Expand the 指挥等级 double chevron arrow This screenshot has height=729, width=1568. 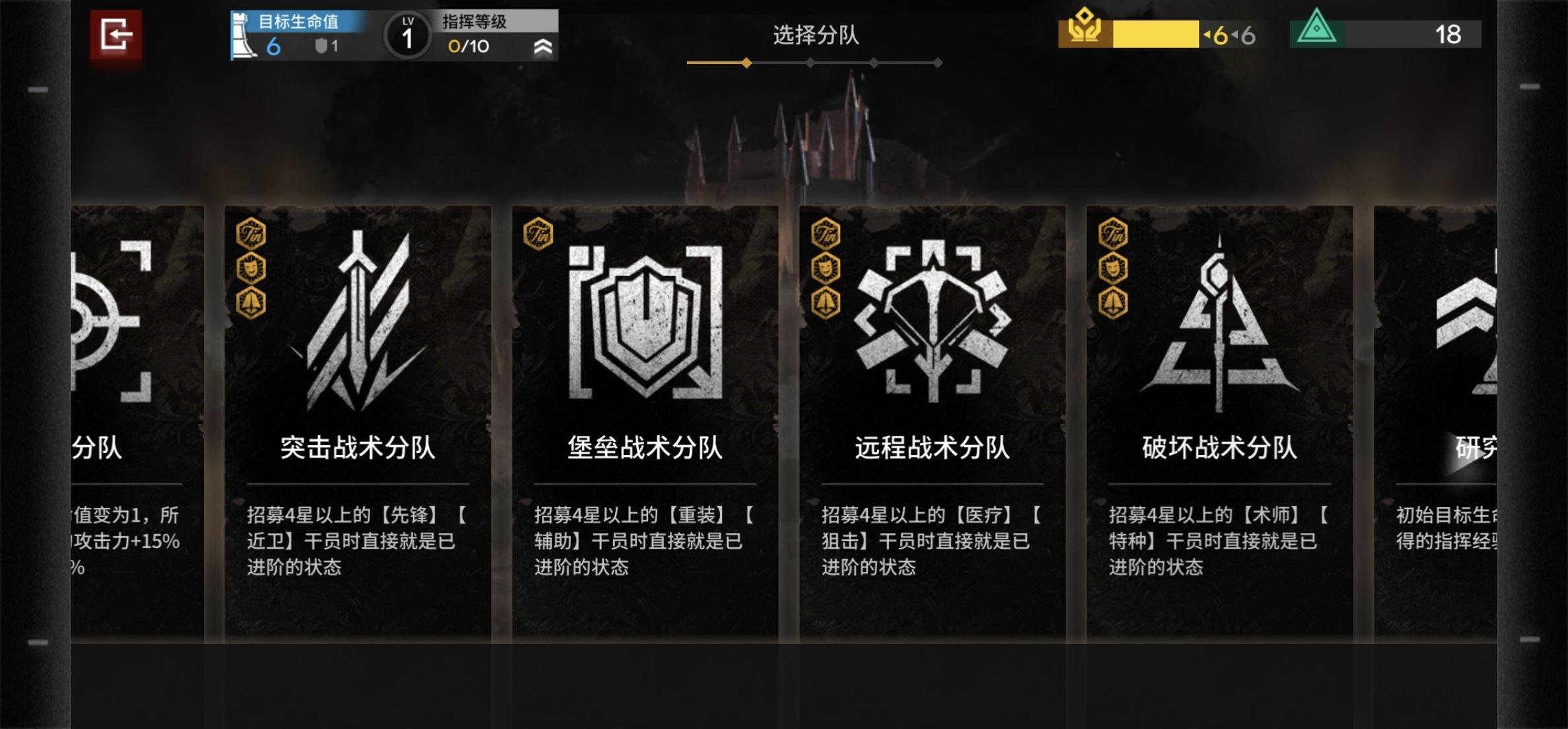click(542, 47)
